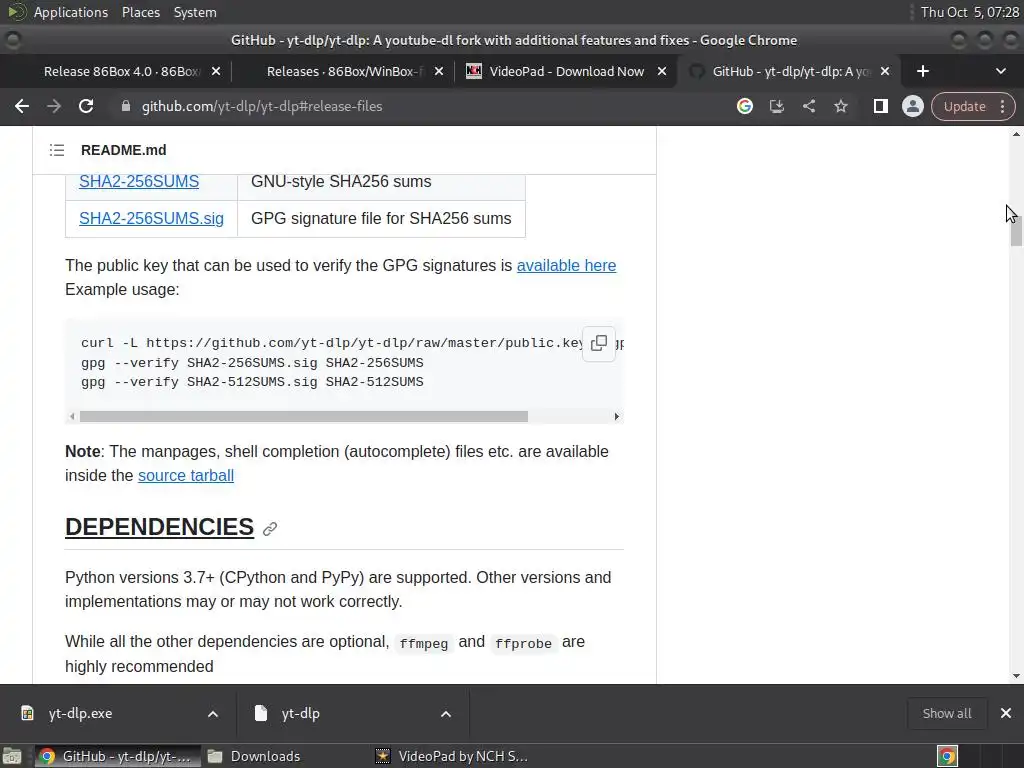1024x768 pixels.
Task: Open a new browser tab
Action: coord(923,71)
